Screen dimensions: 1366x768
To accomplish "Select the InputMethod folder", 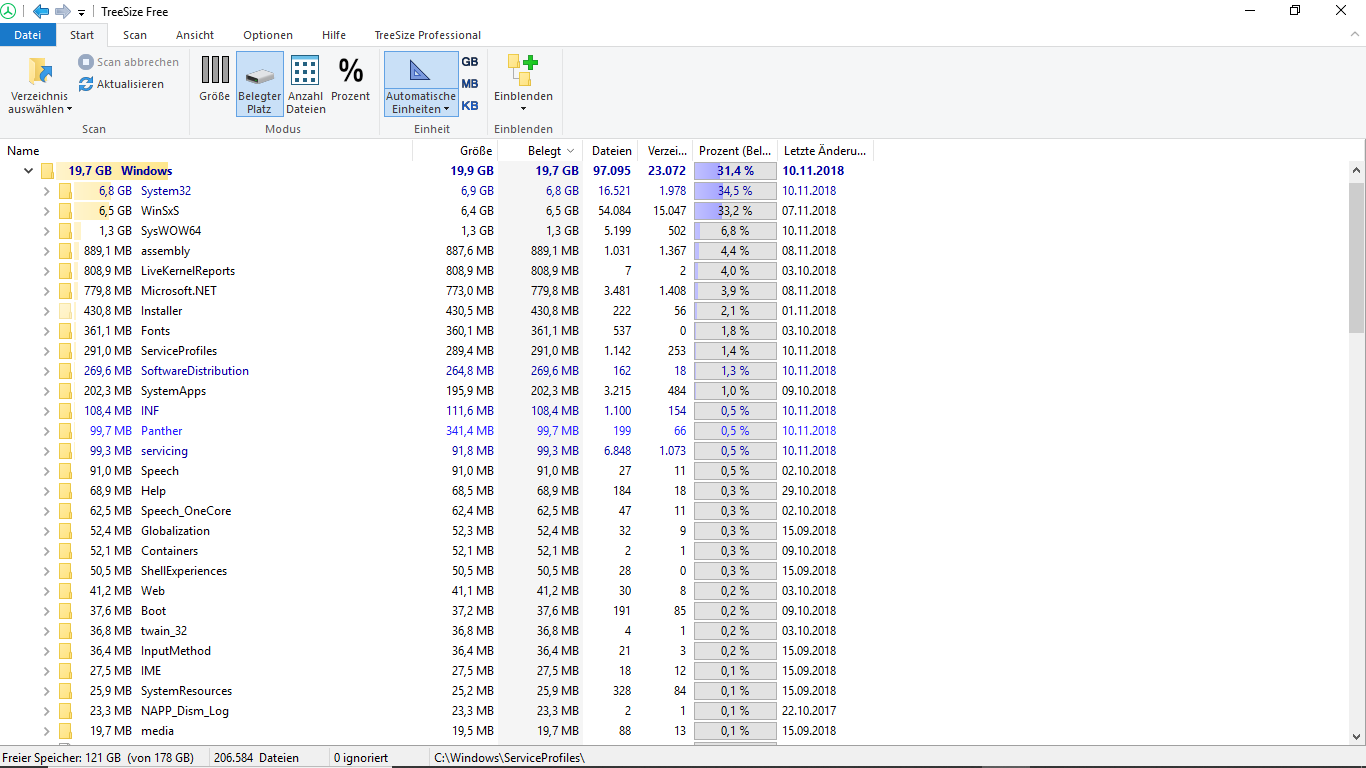I will tap(175, 651).
